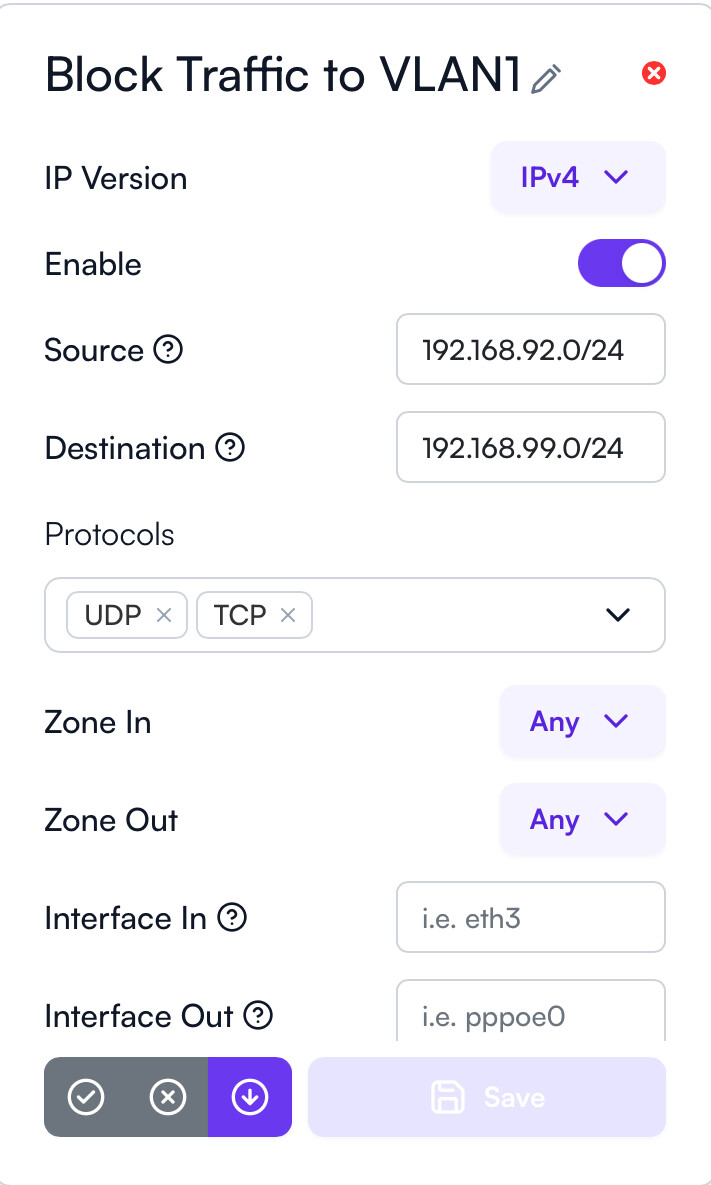Click the Source help question mark icon

pos(169,350)
